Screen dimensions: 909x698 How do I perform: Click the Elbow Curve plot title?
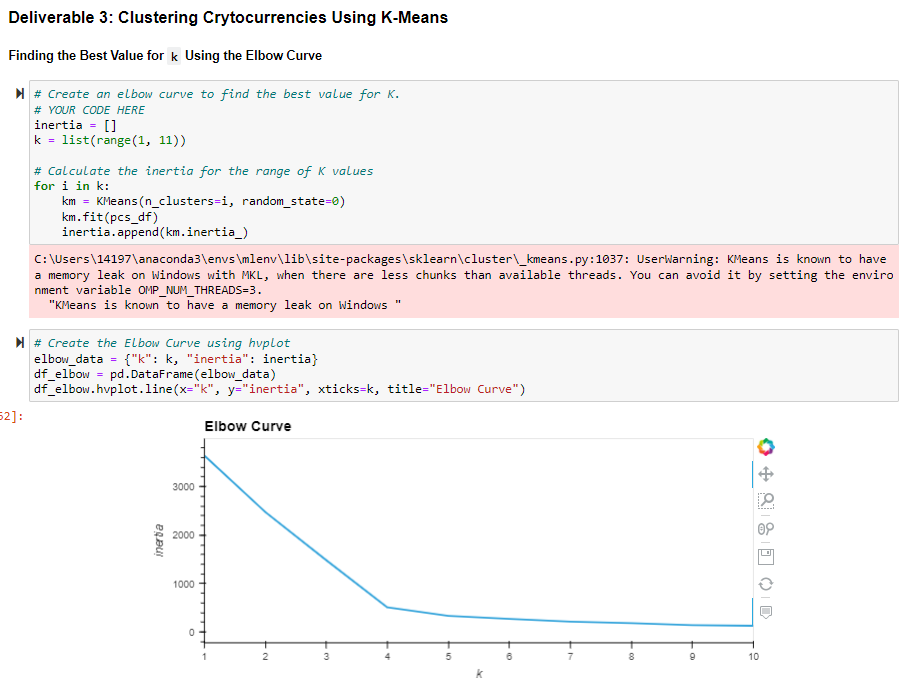tap(248, 426)
